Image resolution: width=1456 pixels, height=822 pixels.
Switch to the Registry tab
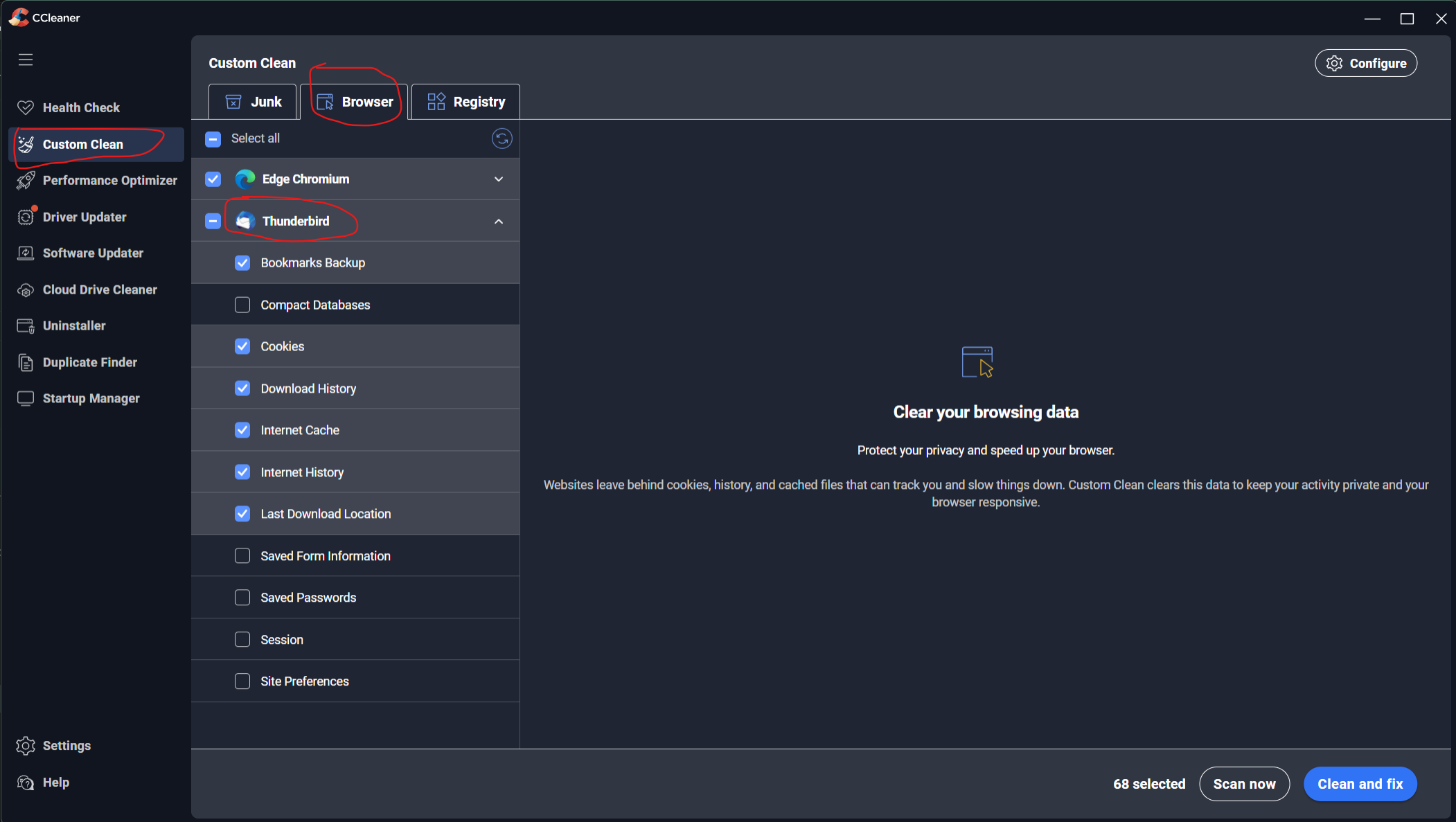[465, 102]
